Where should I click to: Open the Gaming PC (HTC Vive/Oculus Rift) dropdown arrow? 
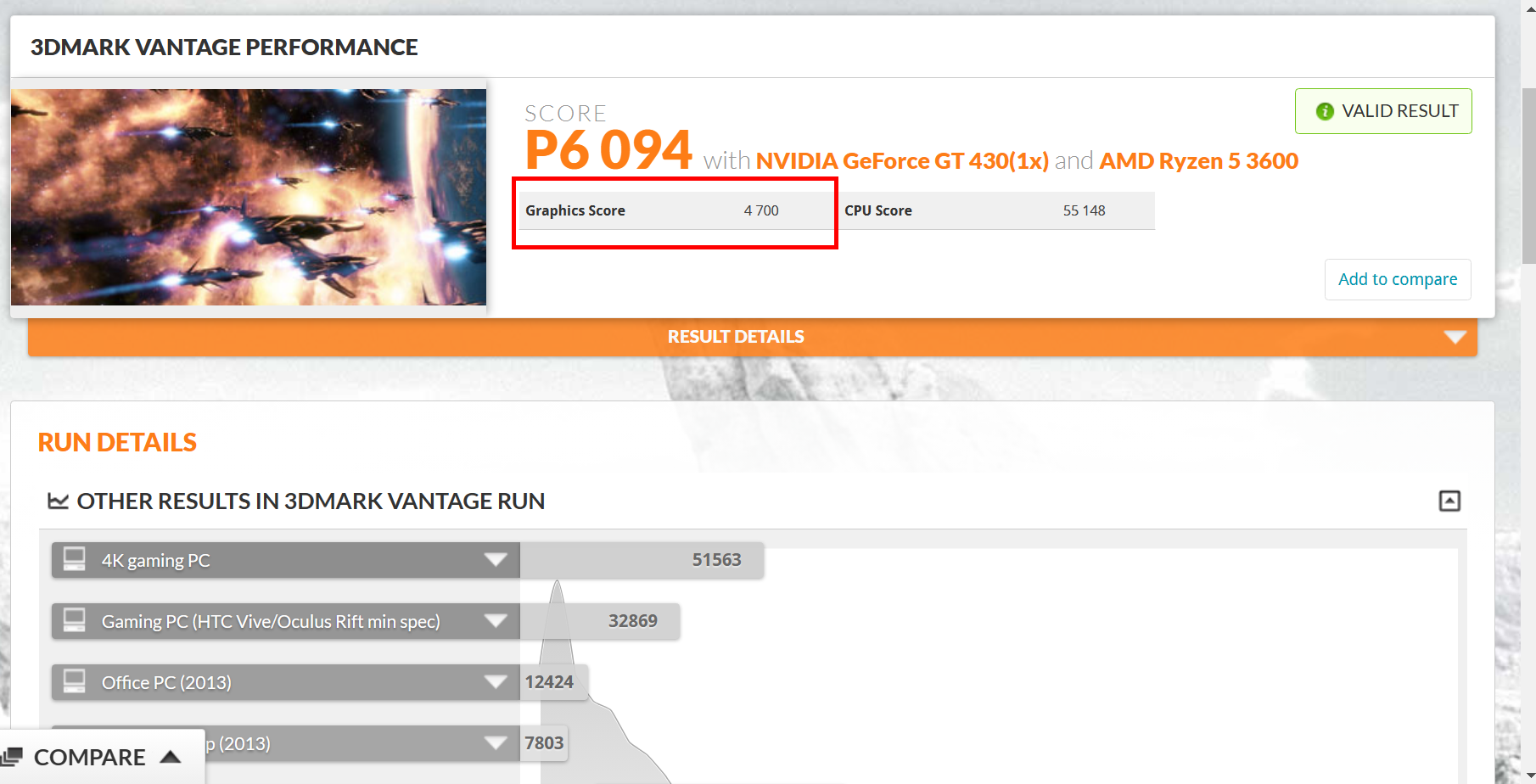coord(496,620)
